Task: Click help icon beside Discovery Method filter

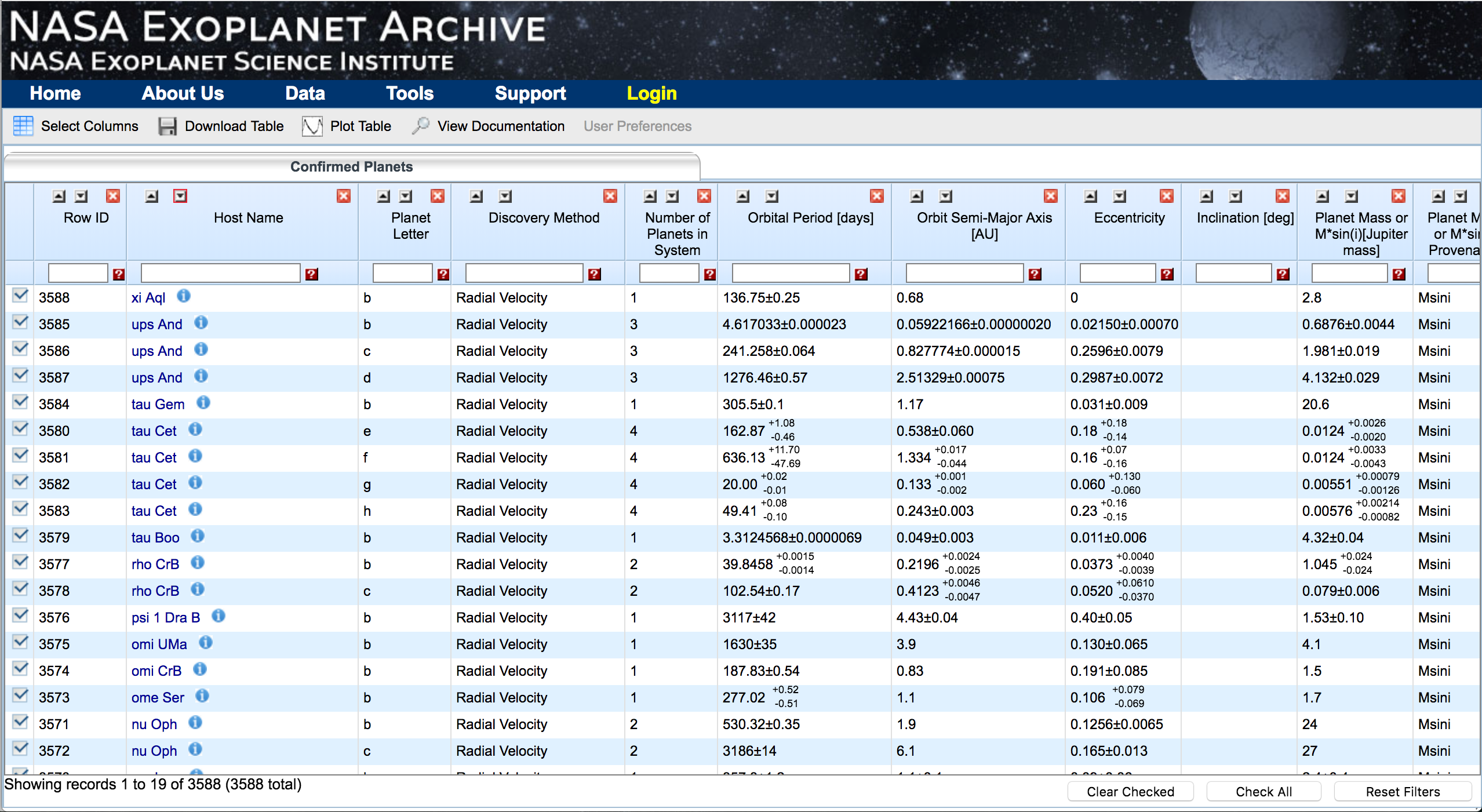Action: coord(594,274)
